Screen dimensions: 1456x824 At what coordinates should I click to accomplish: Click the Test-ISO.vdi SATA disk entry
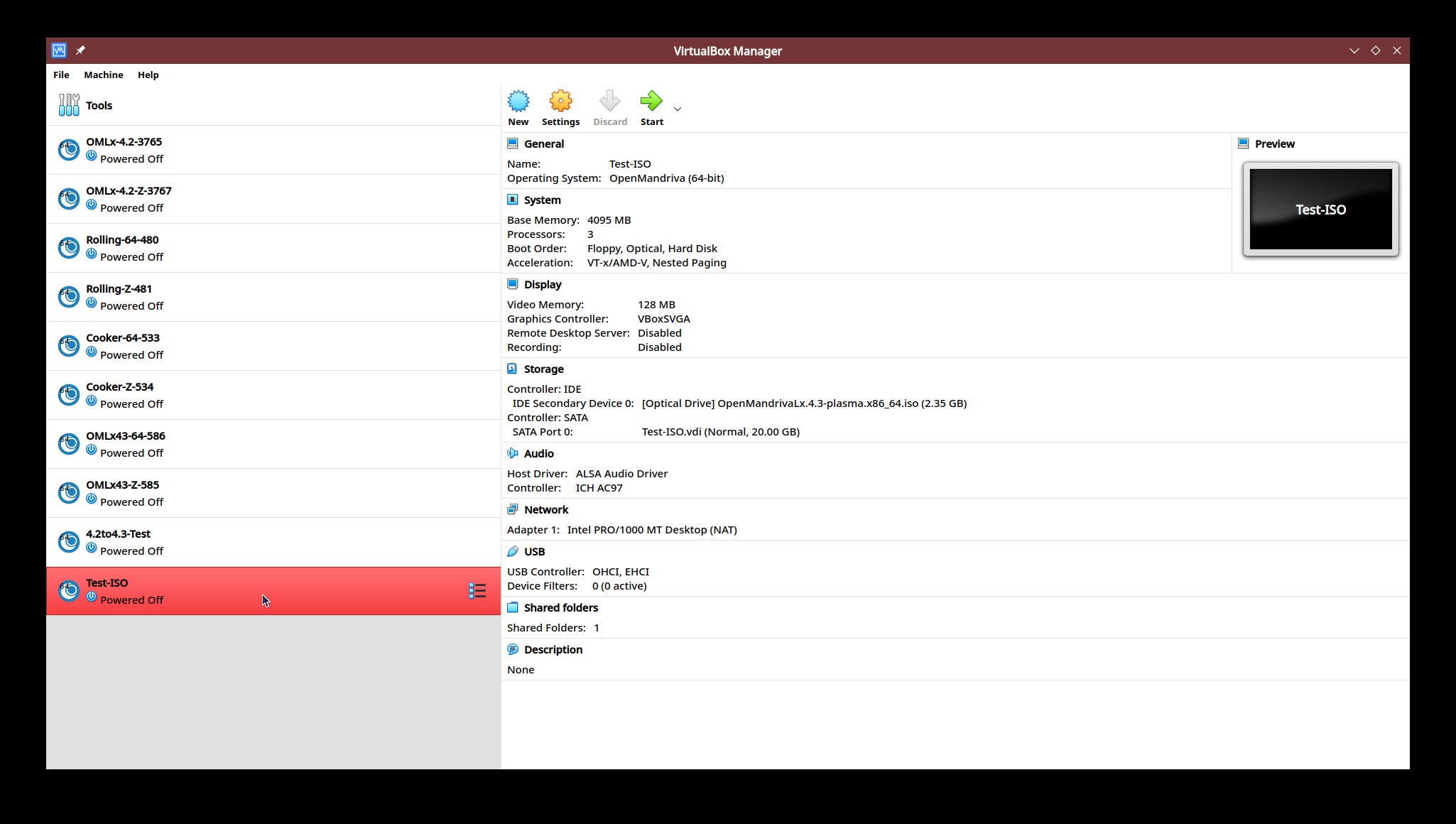721,432
